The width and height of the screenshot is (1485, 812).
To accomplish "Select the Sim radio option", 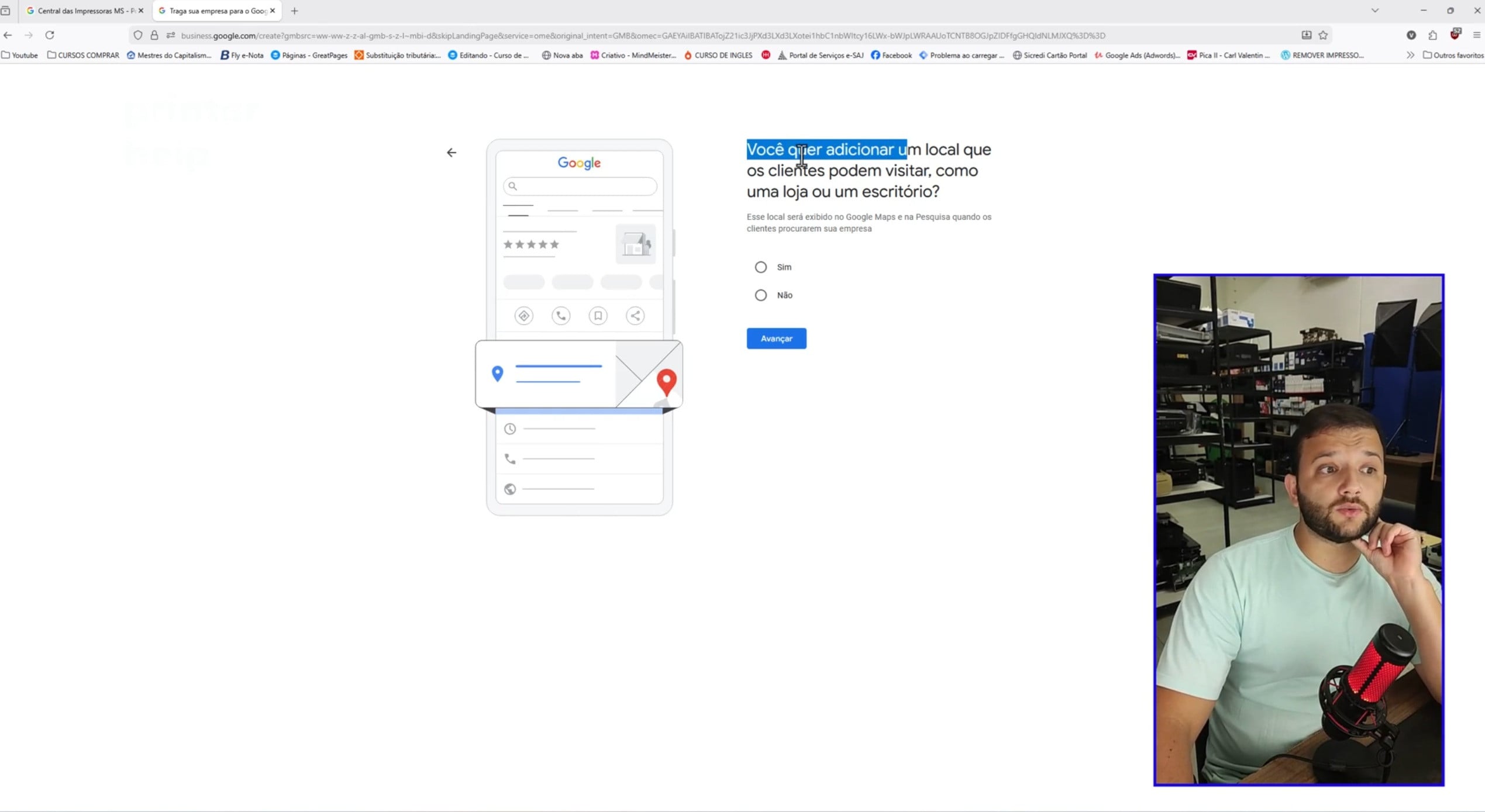I will coord(760,267).
